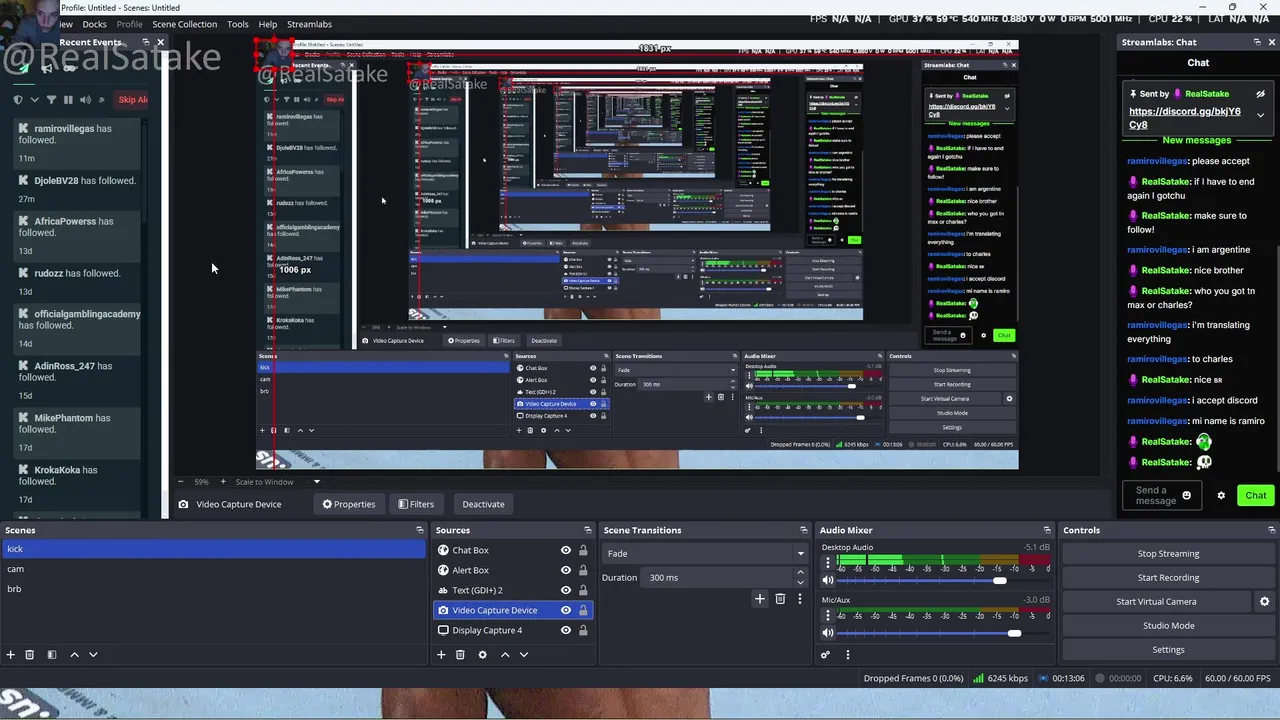This screenshot has height=720, width=1280.
Task: Click Start Recording button
Action: 1168,577
